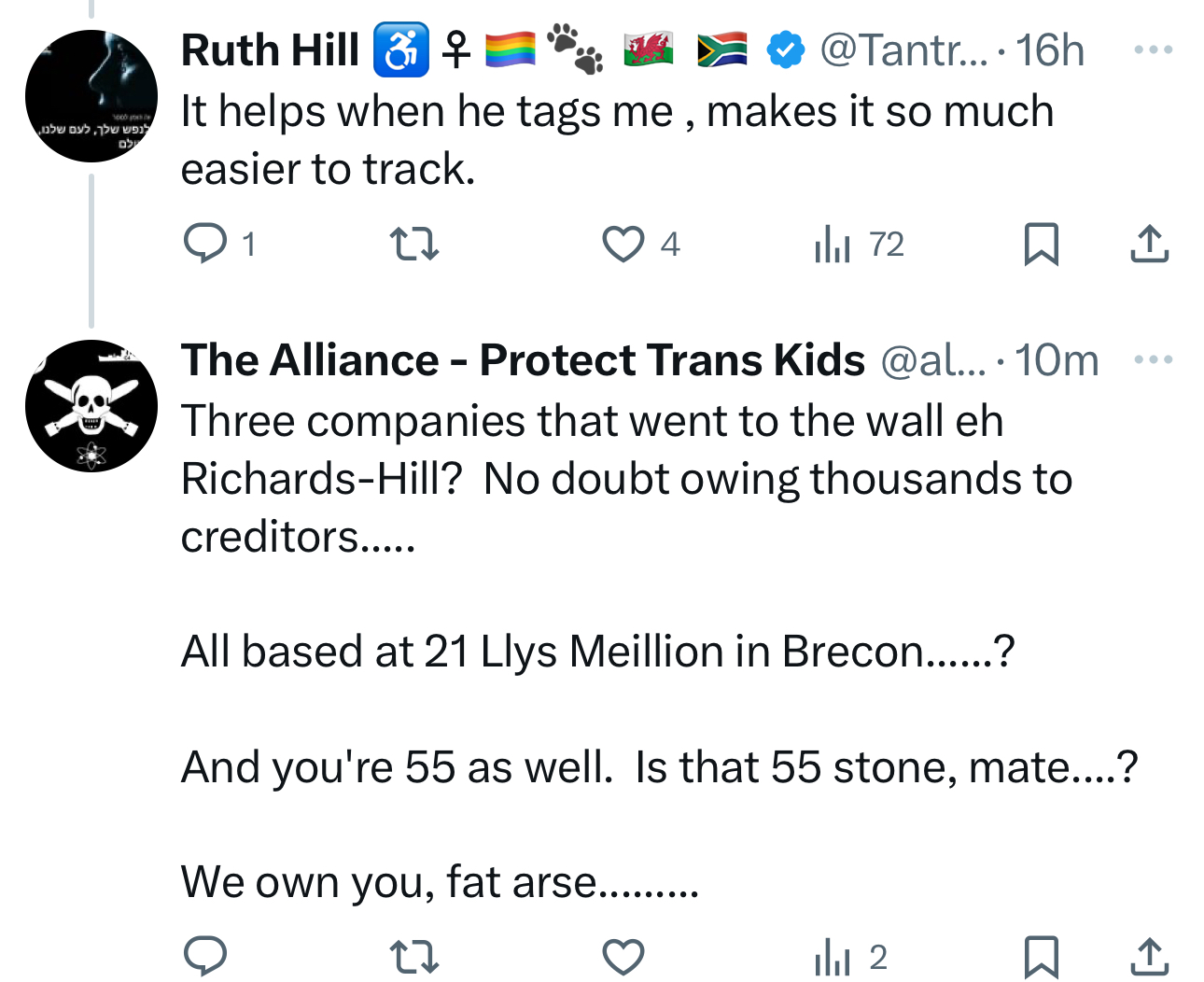
Task: Click Ruth Hill's blue verified badge
Action: point(785,50)
